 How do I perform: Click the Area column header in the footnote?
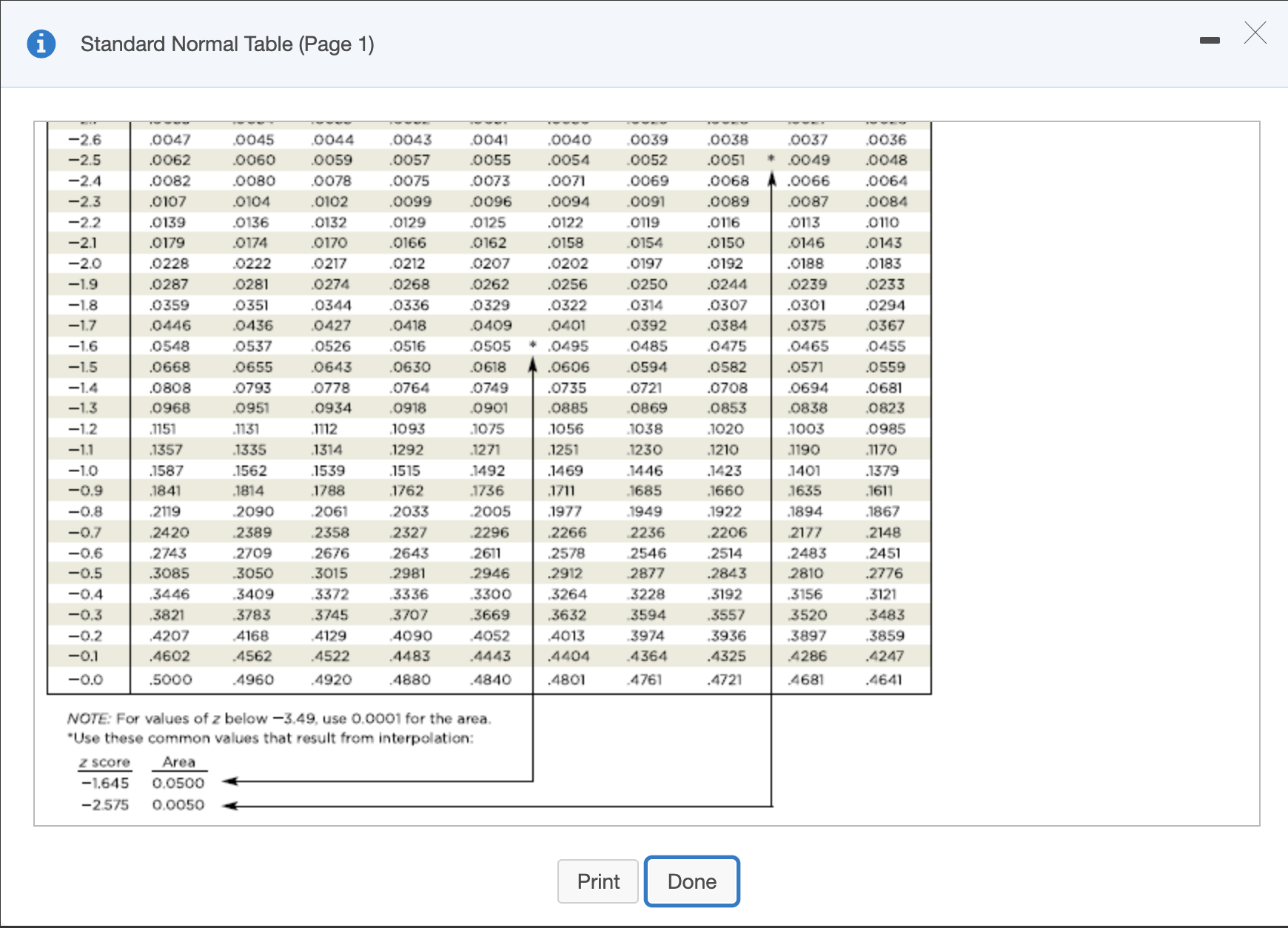[x=179, y=762]
